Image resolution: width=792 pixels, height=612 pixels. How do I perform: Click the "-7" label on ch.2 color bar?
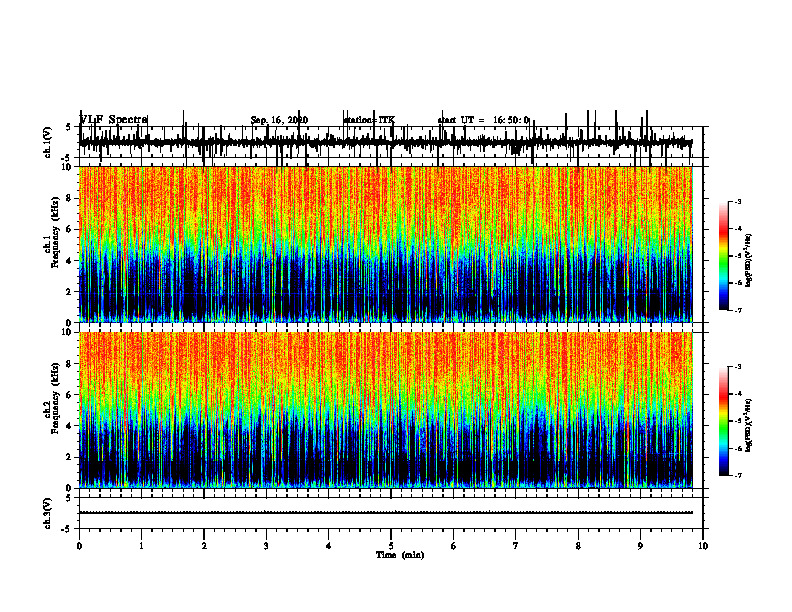[738, 476]
